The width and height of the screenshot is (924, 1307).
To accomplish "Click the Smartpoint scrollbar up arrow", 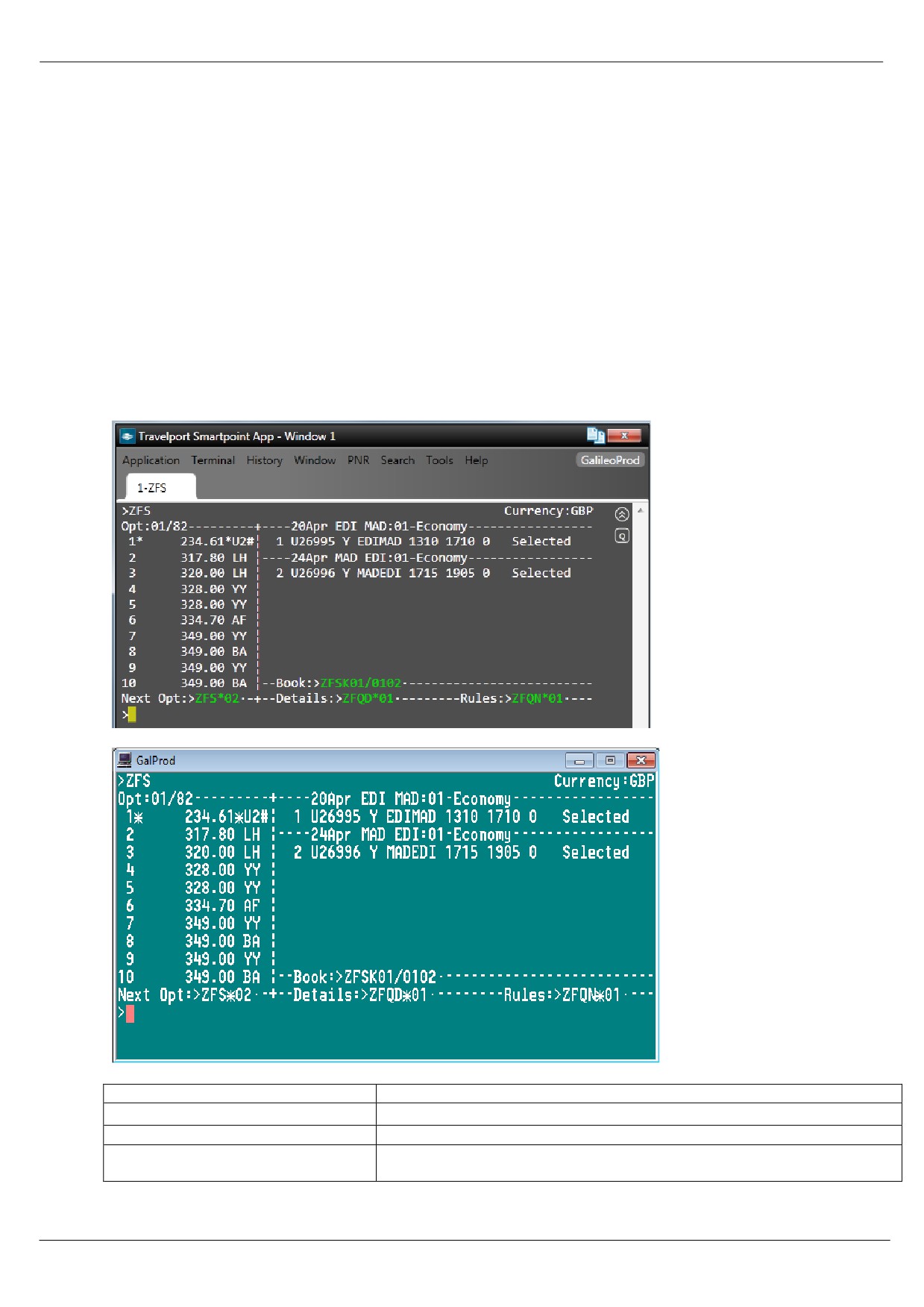I will coord(640,510).
